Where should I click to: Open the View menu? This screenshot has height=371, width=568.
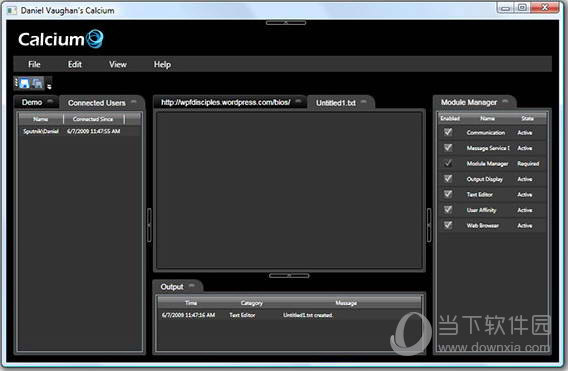(x=118, y=64)
